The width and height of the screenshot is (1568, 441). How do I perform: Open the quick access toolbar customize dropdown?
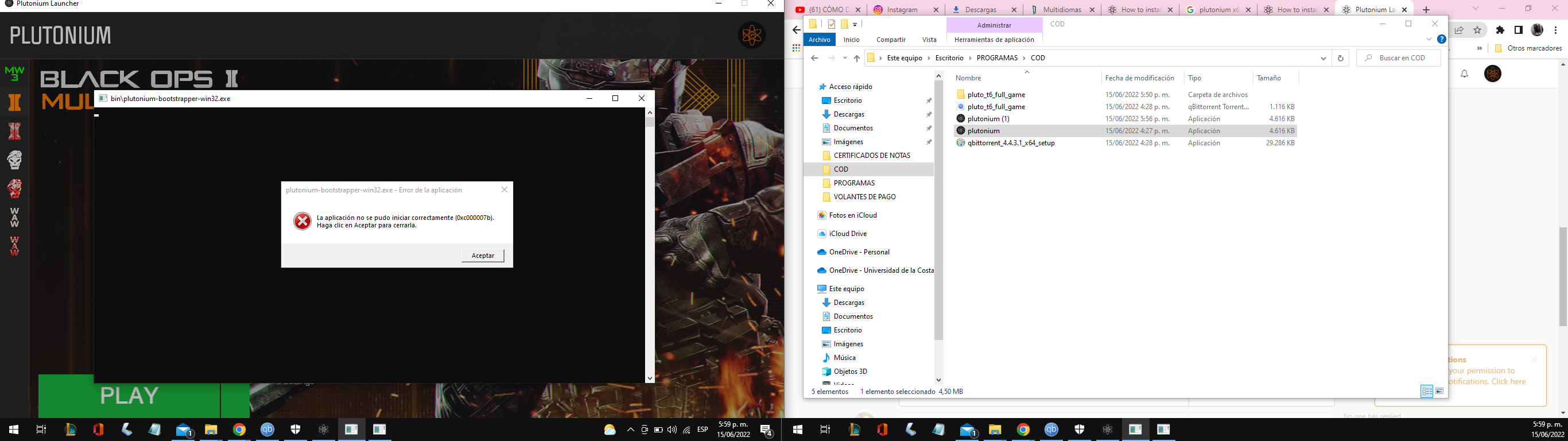(855, 24)
